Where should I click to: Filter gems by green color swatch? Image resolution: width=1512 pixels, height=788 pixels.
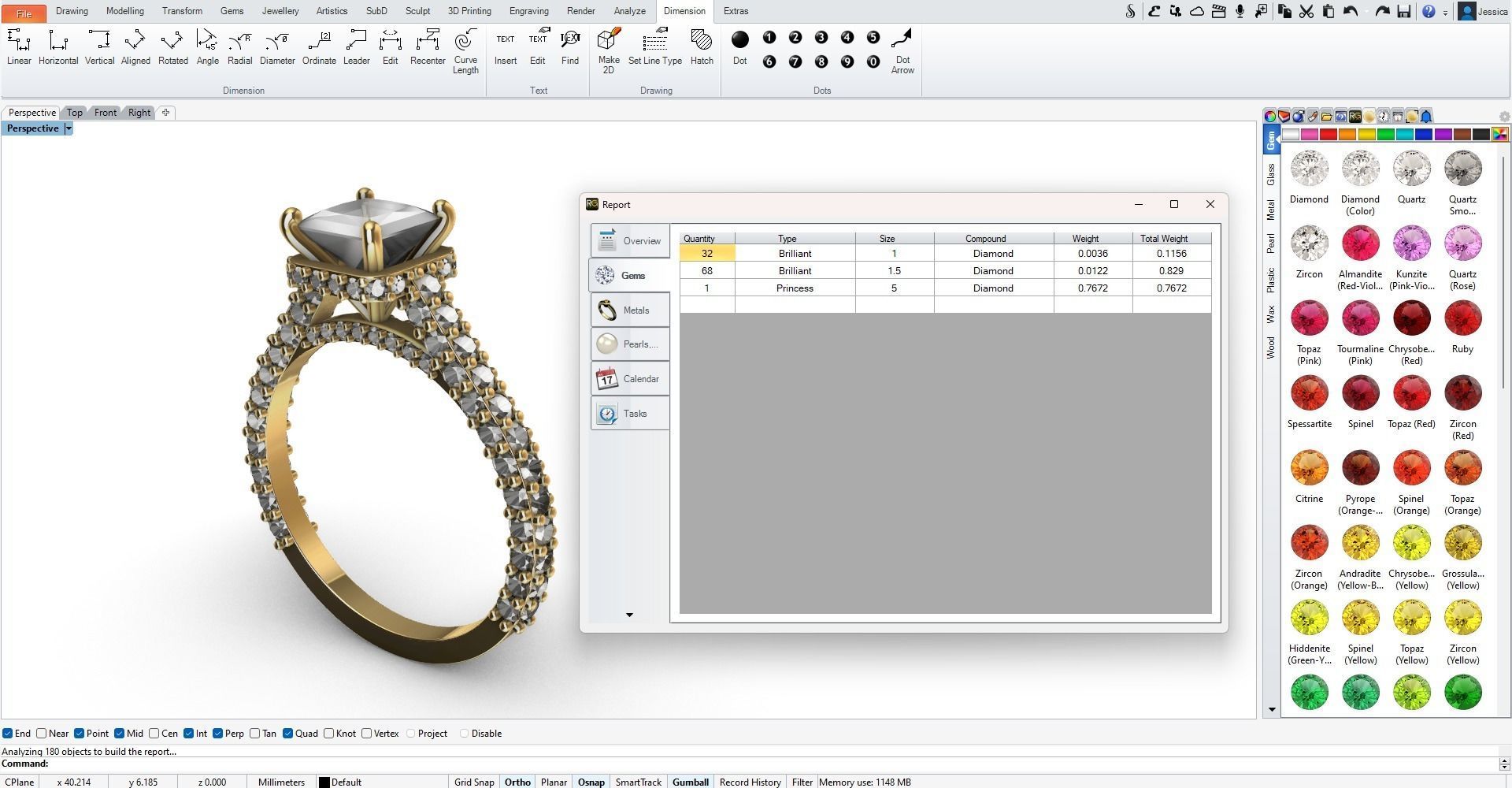1385,135
